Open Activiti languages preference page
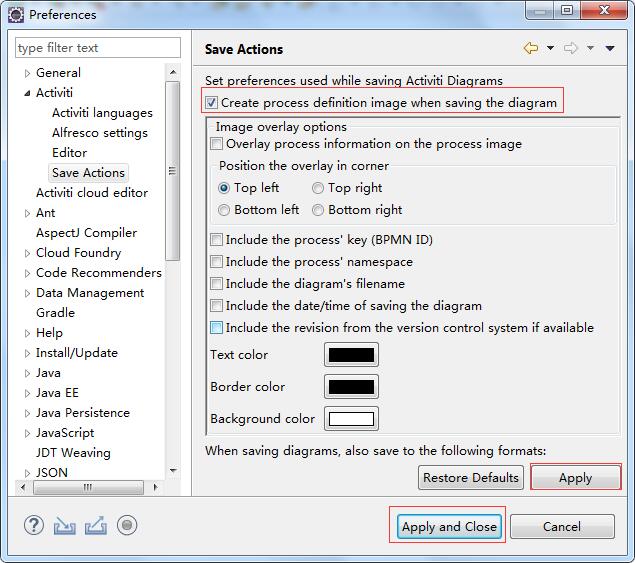This screenshot has height=563, width=635. (102, 113)
